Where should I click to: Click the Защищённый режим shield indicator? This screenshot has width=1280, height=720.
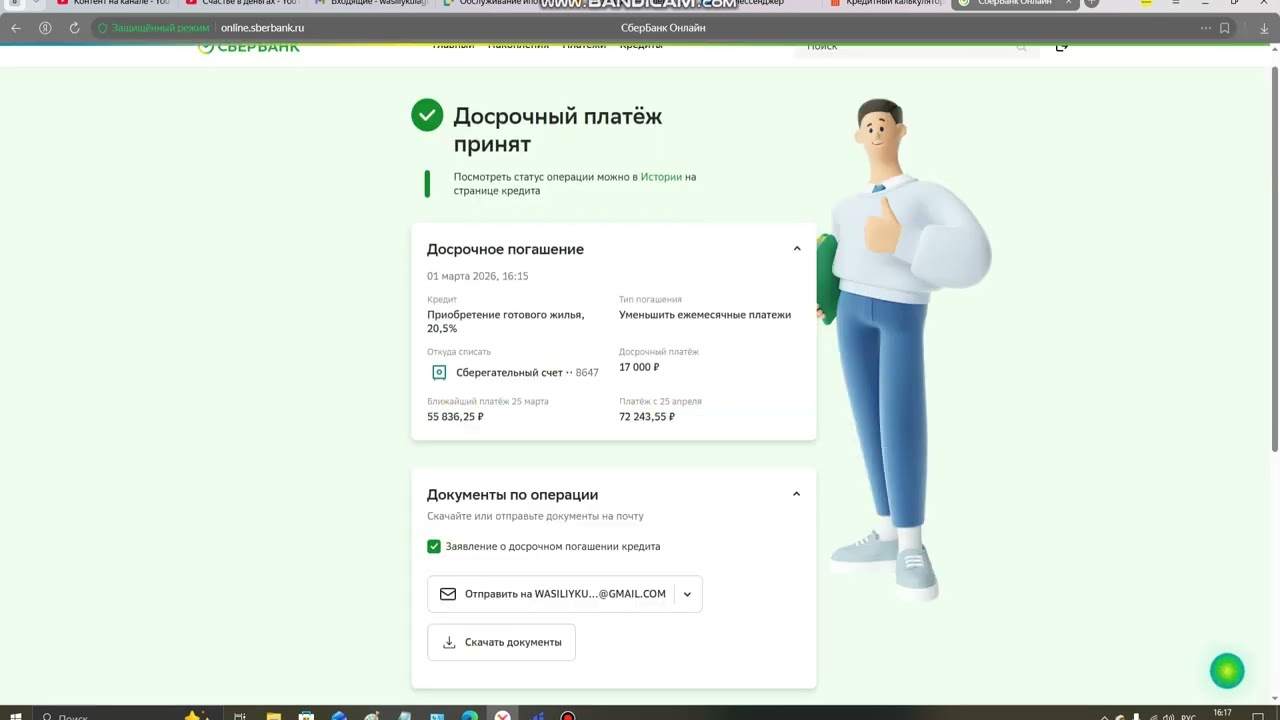tap(153, 28)
